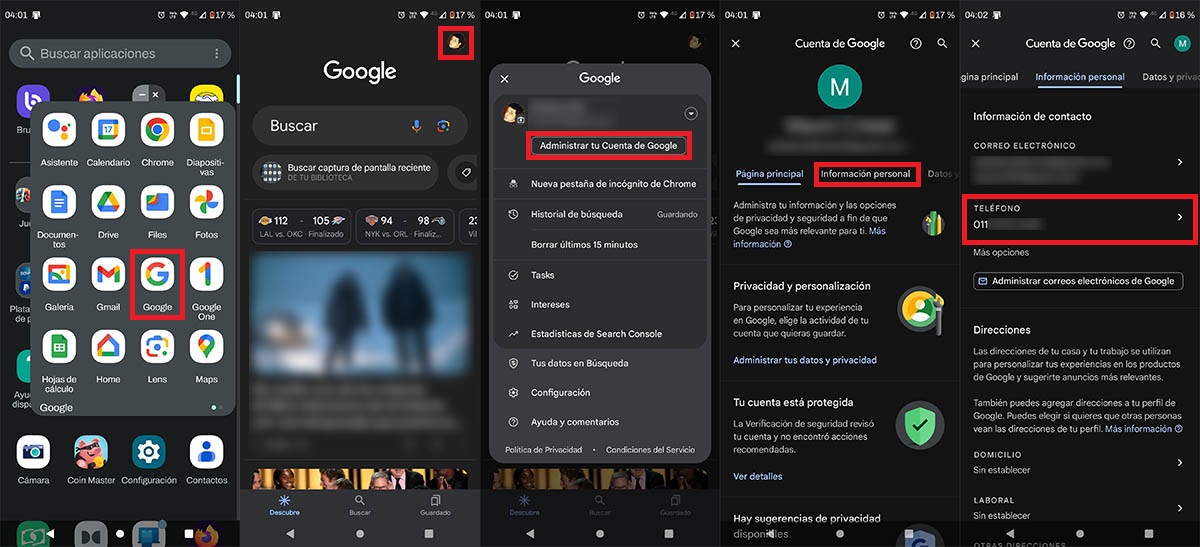The image size is (1200, 547).
Task: Open the Gmail app icon
Action: click(x=108, y=275)
